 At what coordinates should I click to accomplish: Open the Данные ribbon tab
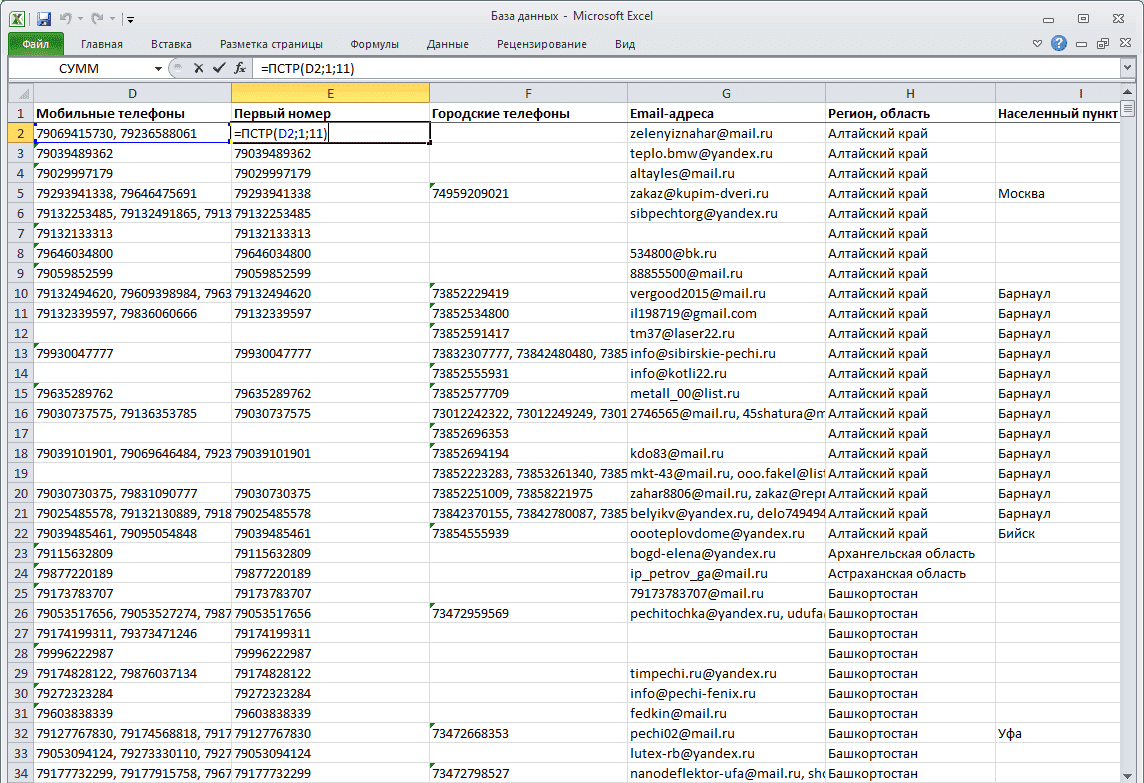[447, 44]
